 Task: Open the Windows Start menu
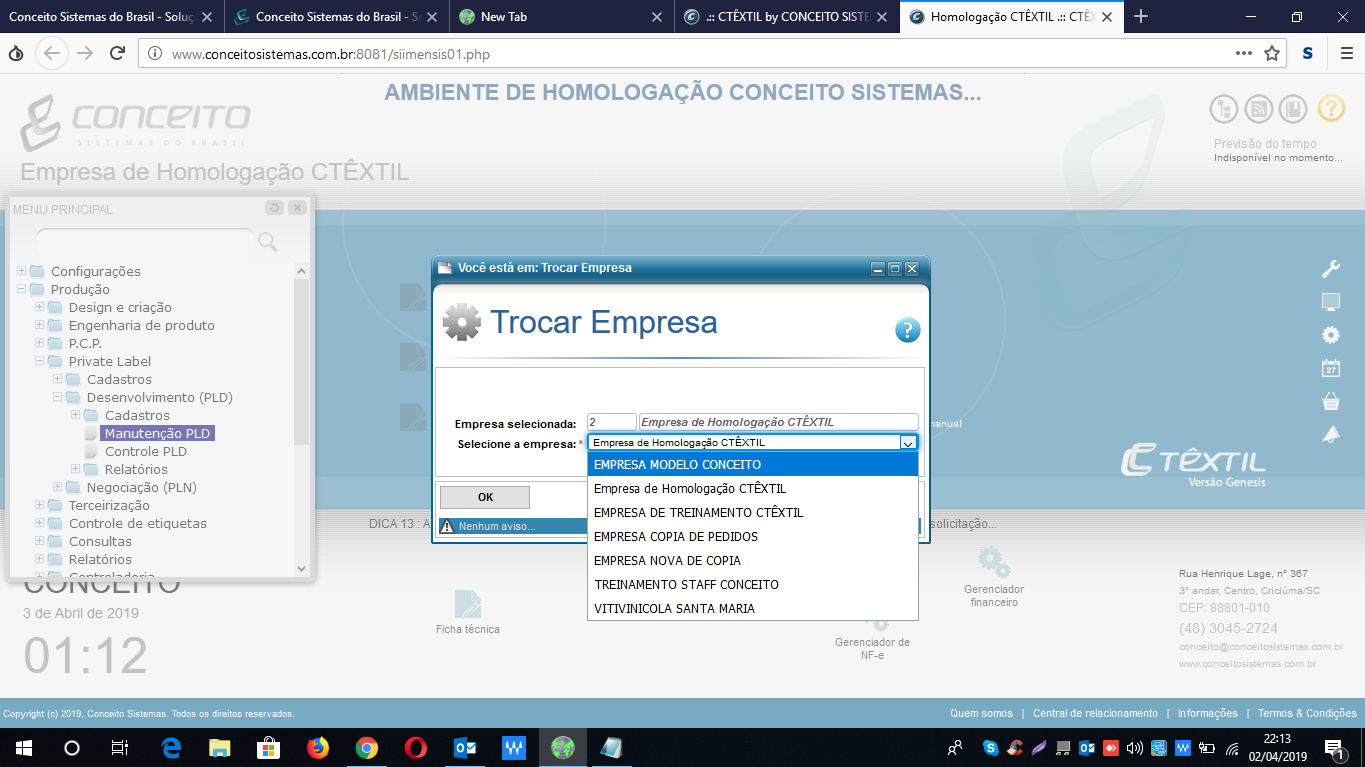(23, 747)
